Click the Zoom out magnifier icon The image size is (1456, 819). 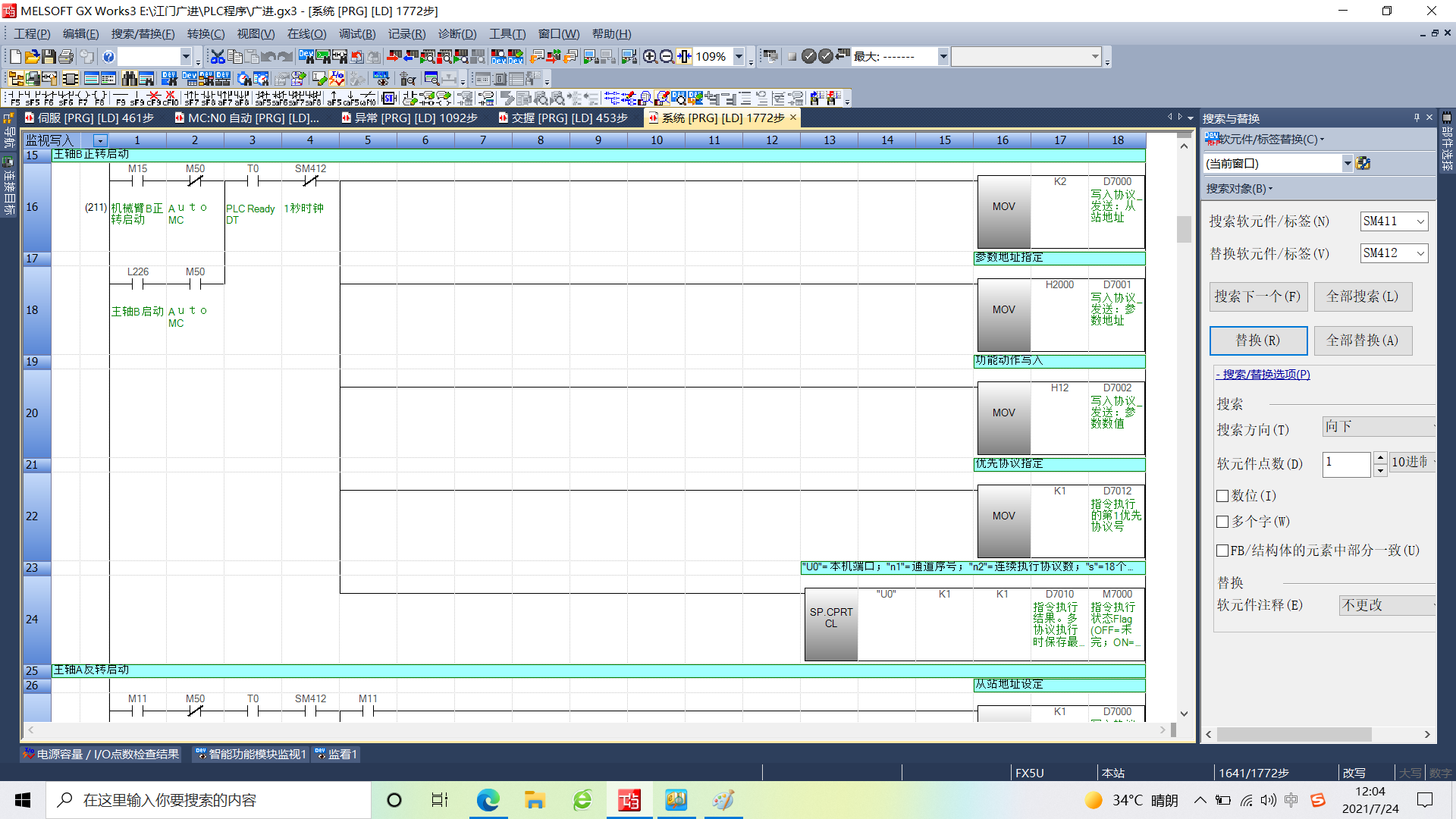click(667, 56)
